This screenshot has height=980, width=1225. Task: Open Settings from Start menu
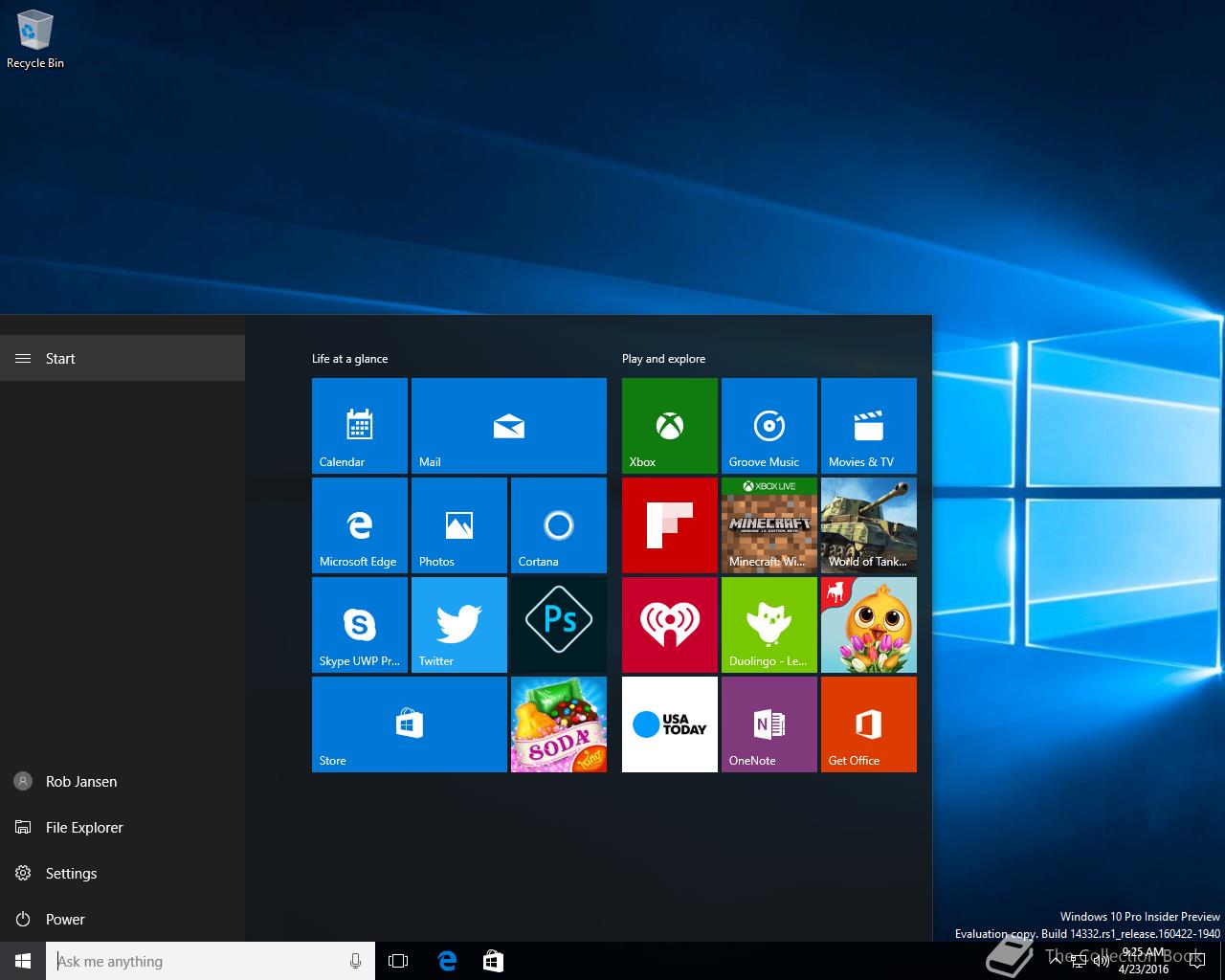click(122, 873)
